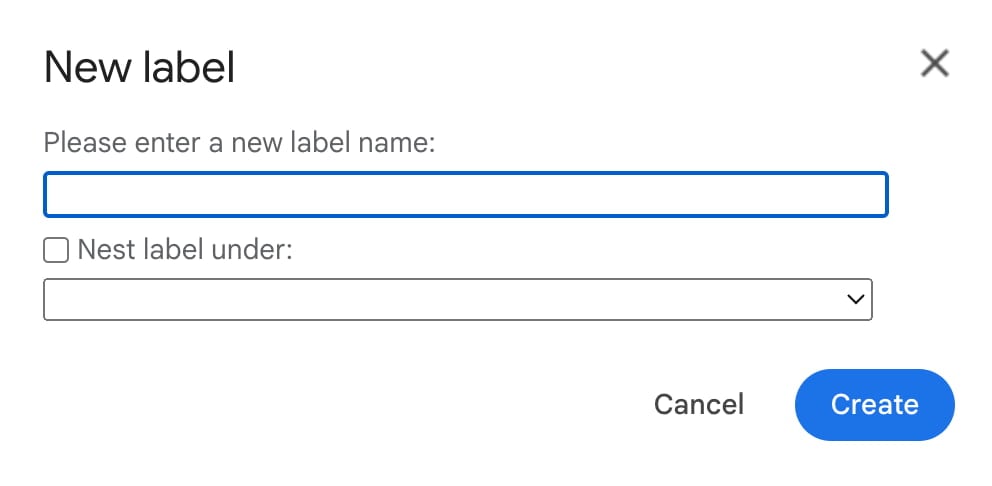Image resolution: width=992 pixels, height=486 pixels.
Task: Click the X icon at top right
Action: 934,65
